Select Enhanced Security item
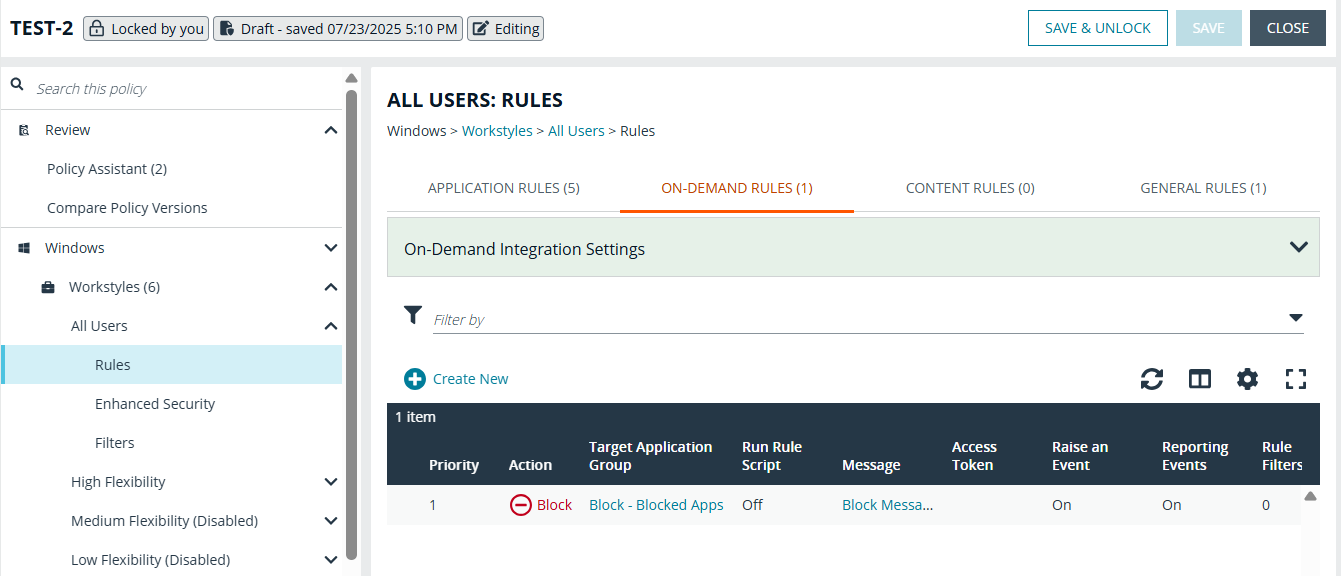The height and width of the screenshot is (576, 1341). pyautogui.click(x=155, y=404)
